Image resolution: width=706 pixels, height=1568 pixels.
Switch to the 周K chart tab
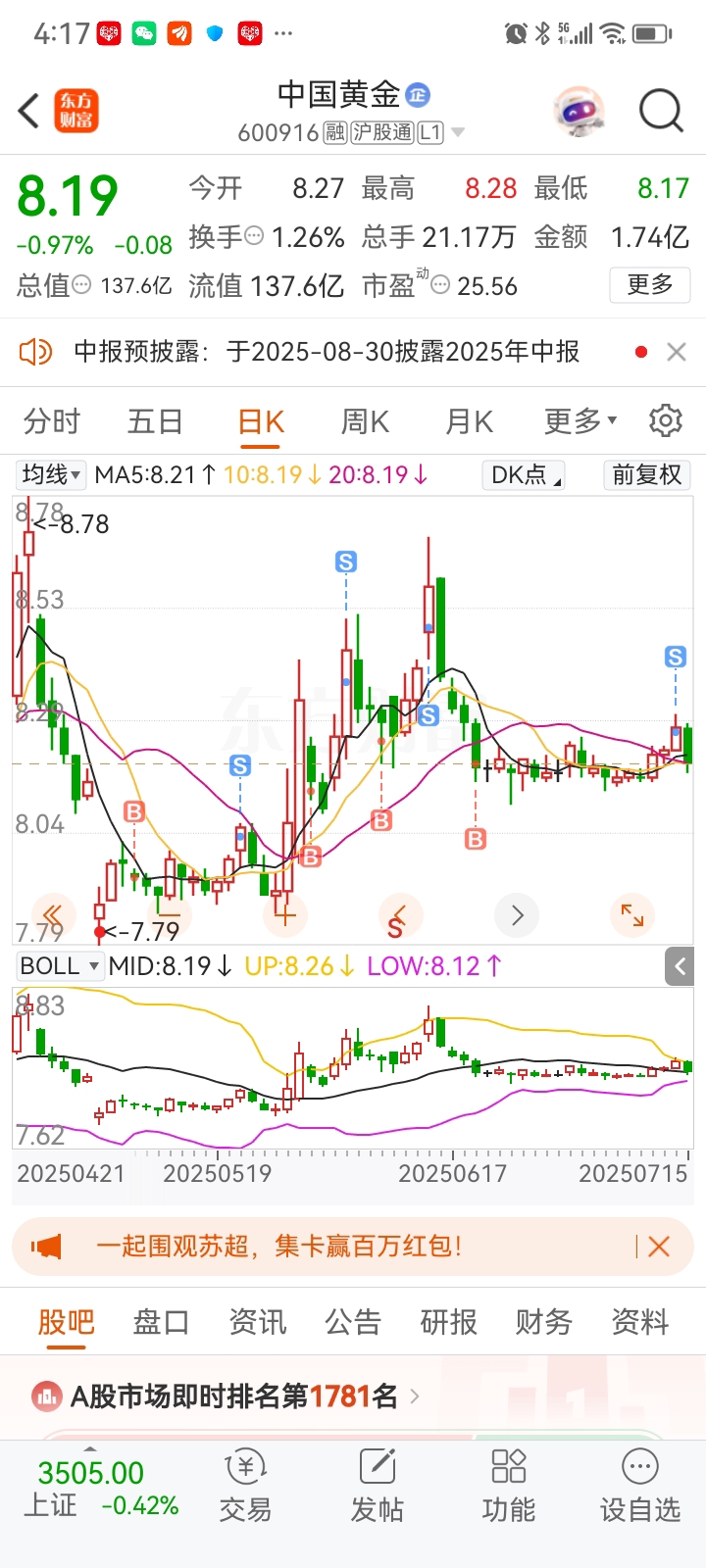pos(365,421)
